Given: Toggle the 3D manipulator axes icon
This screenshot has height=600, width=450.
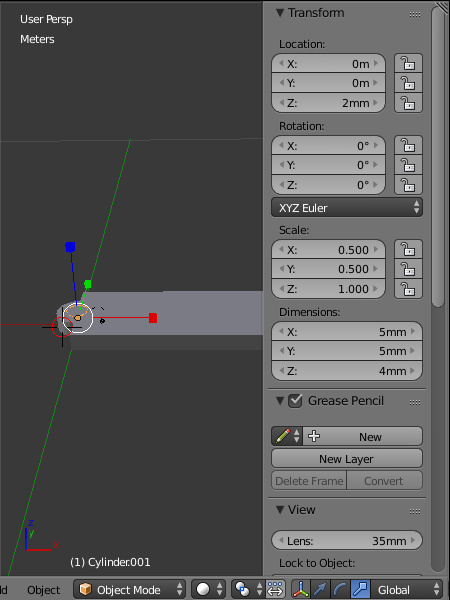Looking at the screenshot, I should (x=301, y=589).
